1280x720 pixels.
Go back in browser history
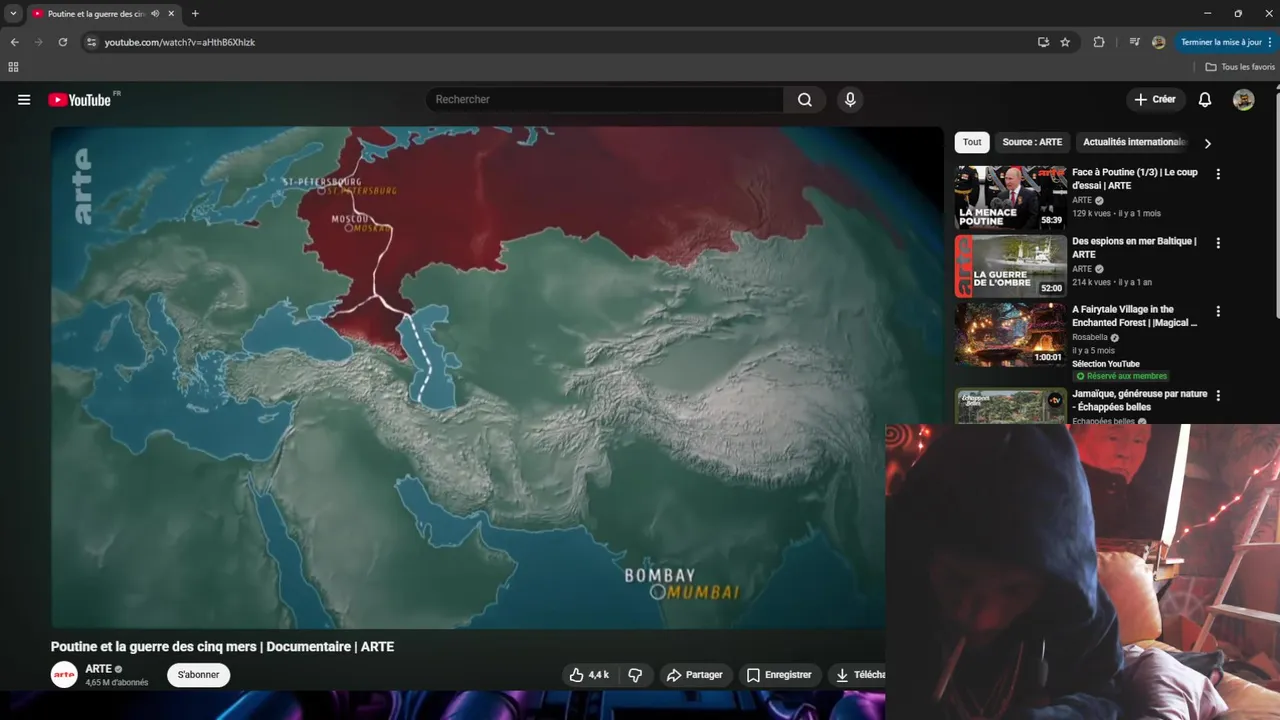click(14, 42)
